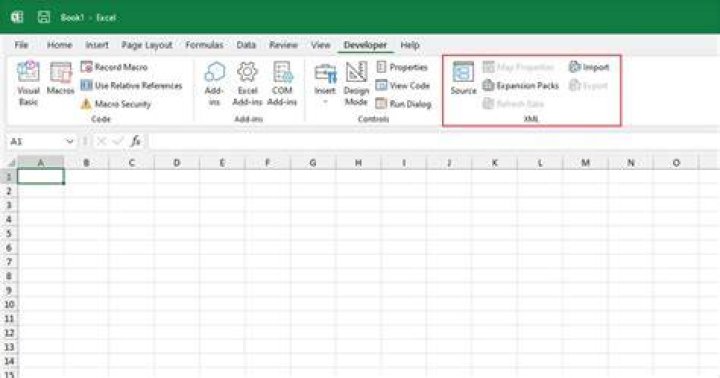Click Run Dialog
The image size is (720, 378).
click(403, 104)
